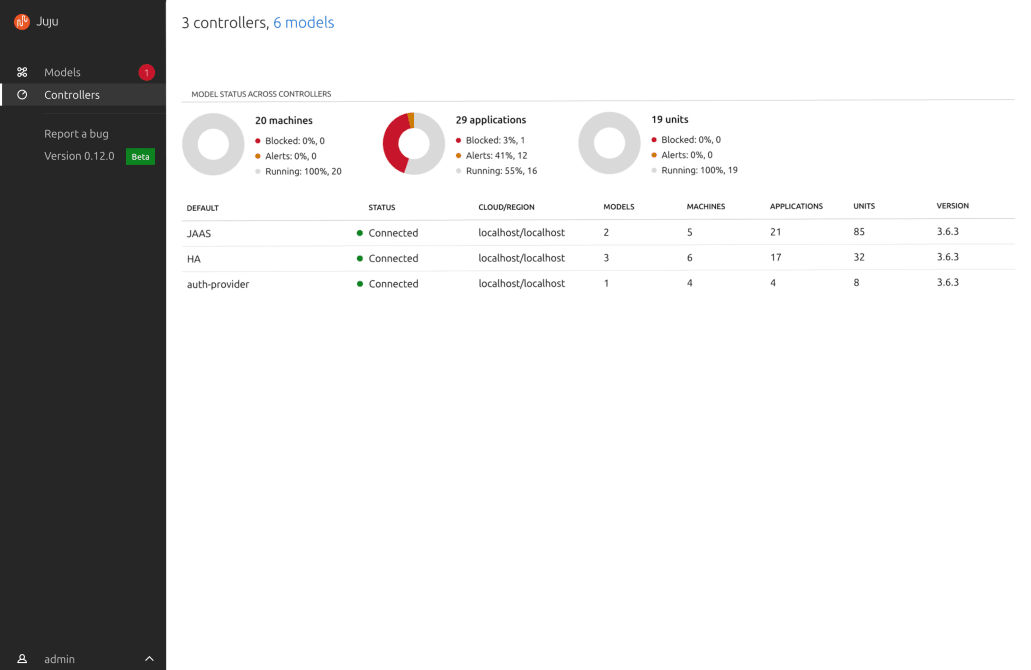Click the version 3.6.3 in JAAS row
The width and height of the screenshot is (1031, 670).
click(x=947, y=231)
